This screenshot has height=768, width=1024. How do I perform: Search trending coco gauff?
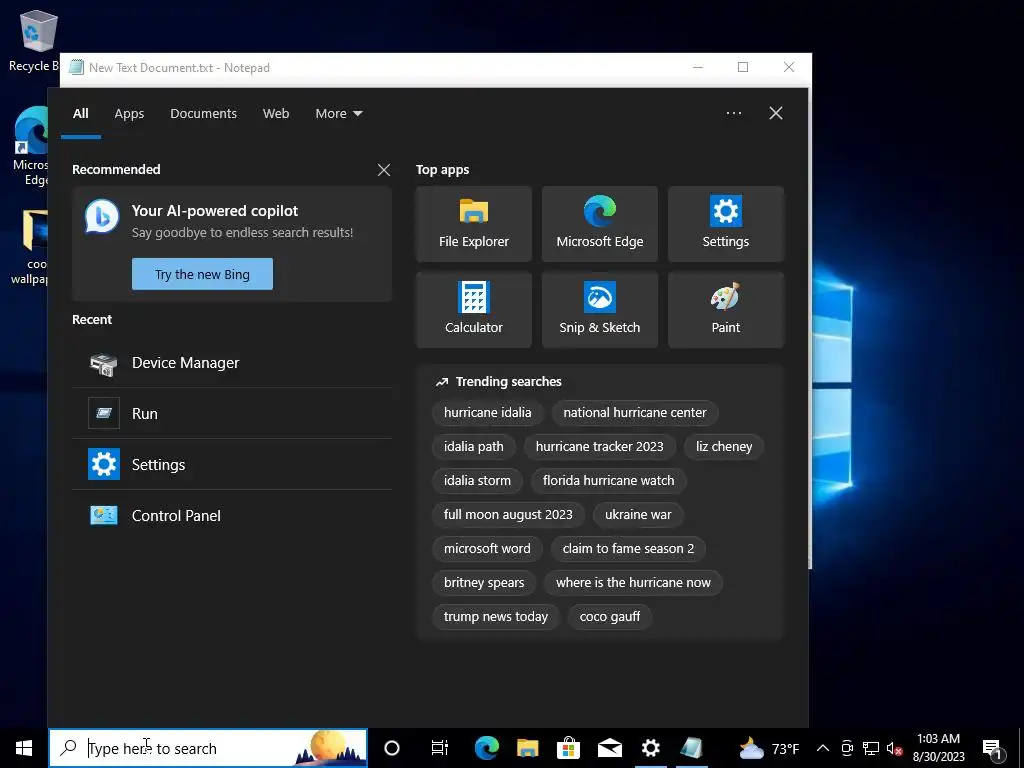click(610, 616)
